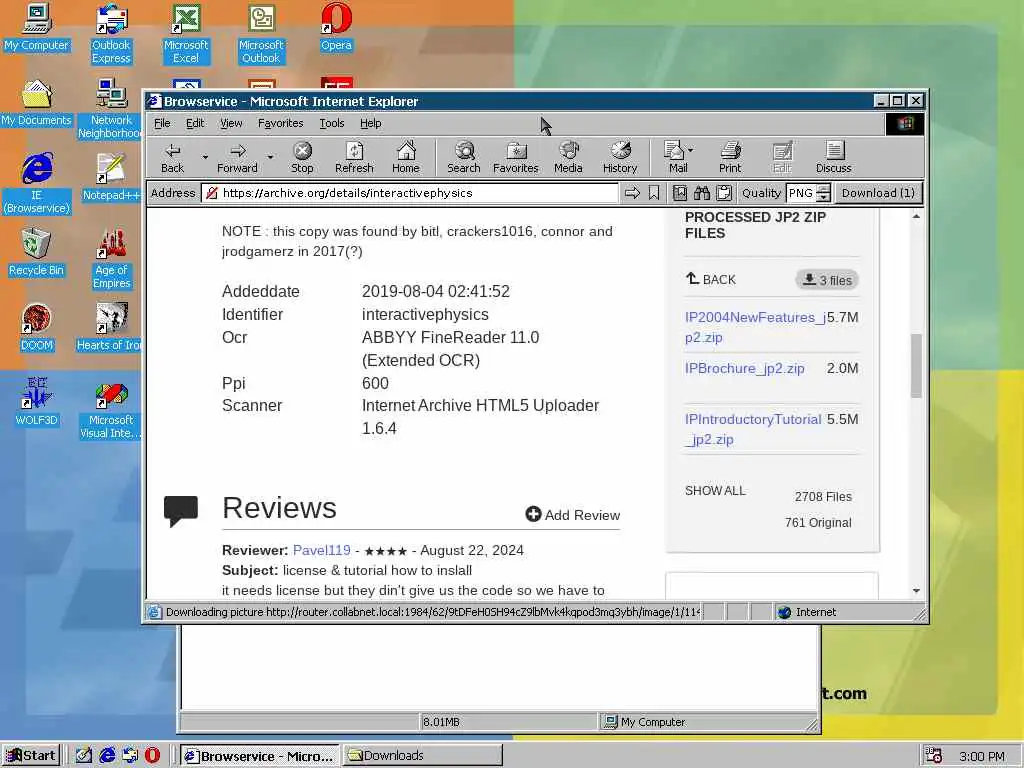1024x768 pixels.
Task: Open the Edit menu
Action: point(195,123)
